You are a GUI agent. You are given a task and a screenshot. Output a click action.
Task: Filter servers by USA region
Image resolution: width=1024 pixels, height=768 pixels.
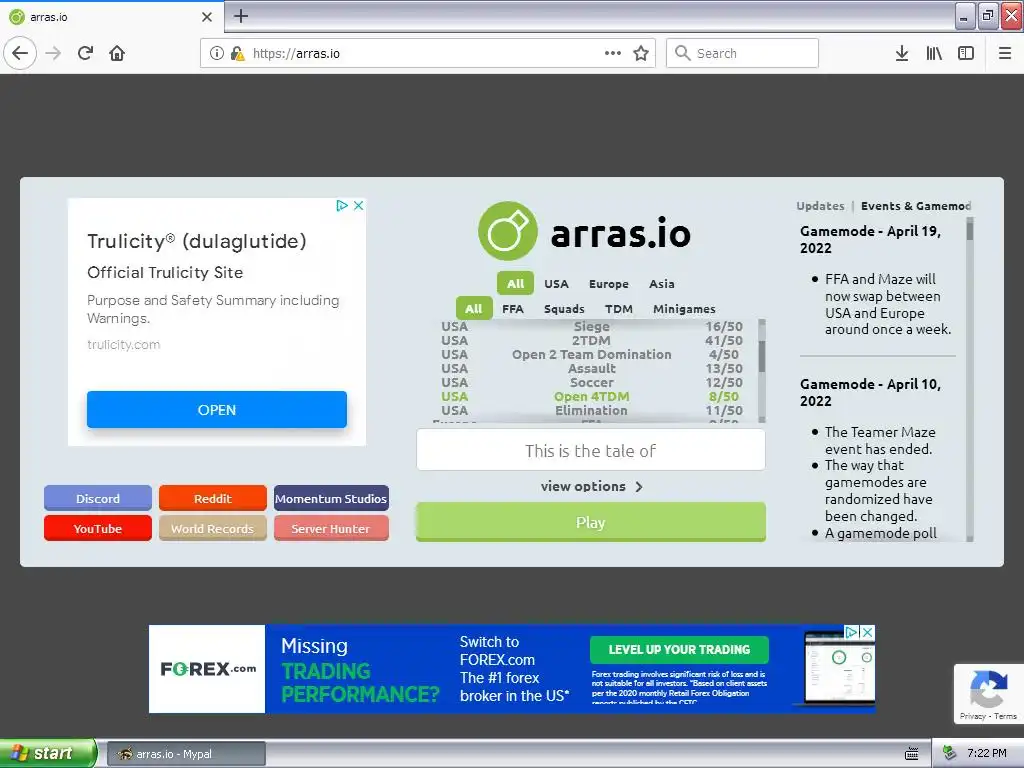click(x=556, y=283)
